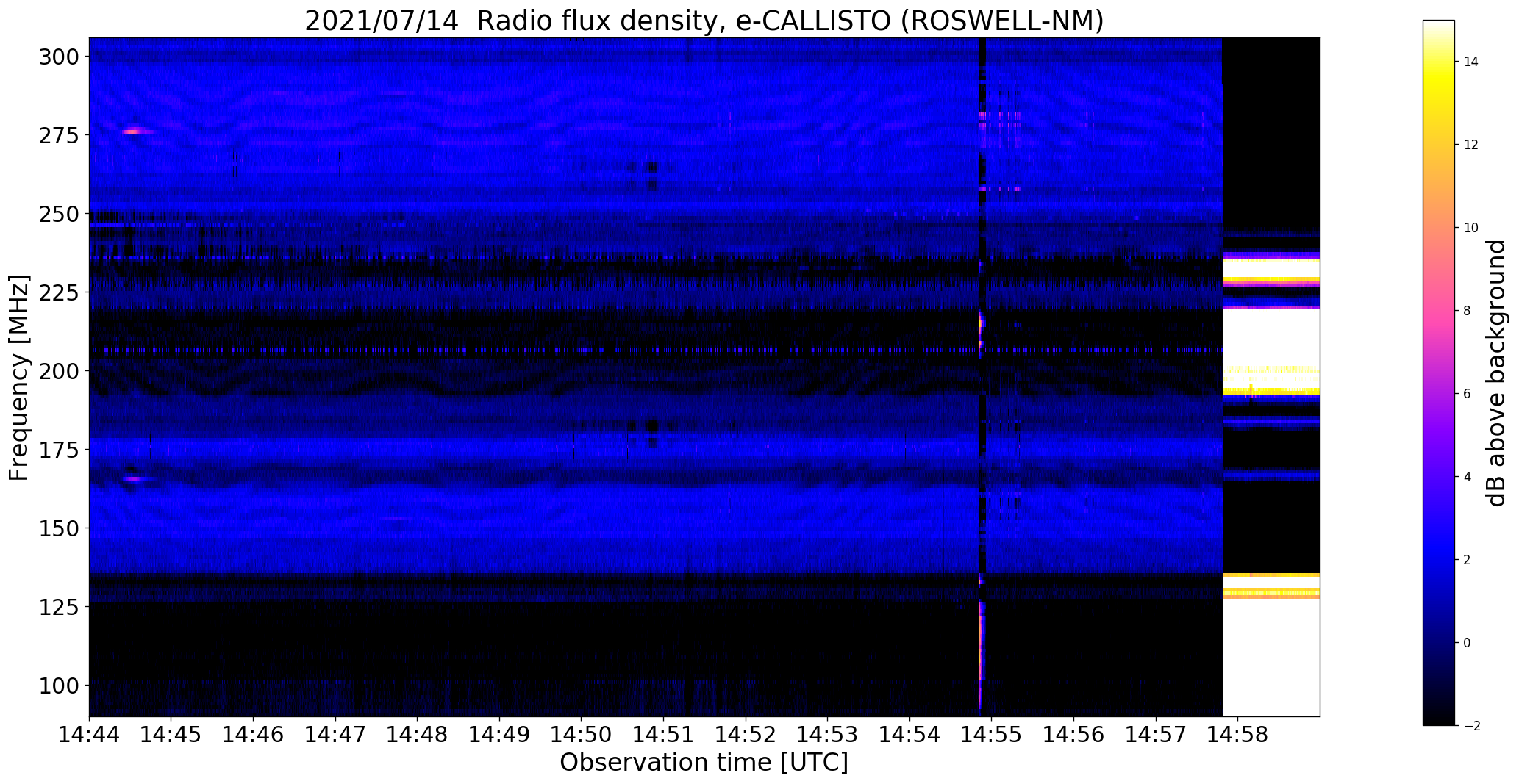Image resolution: width=1519 pixels, height=784 pixels.
Task: Click the colorbar tick value 4
Action: click(1468, 477)
